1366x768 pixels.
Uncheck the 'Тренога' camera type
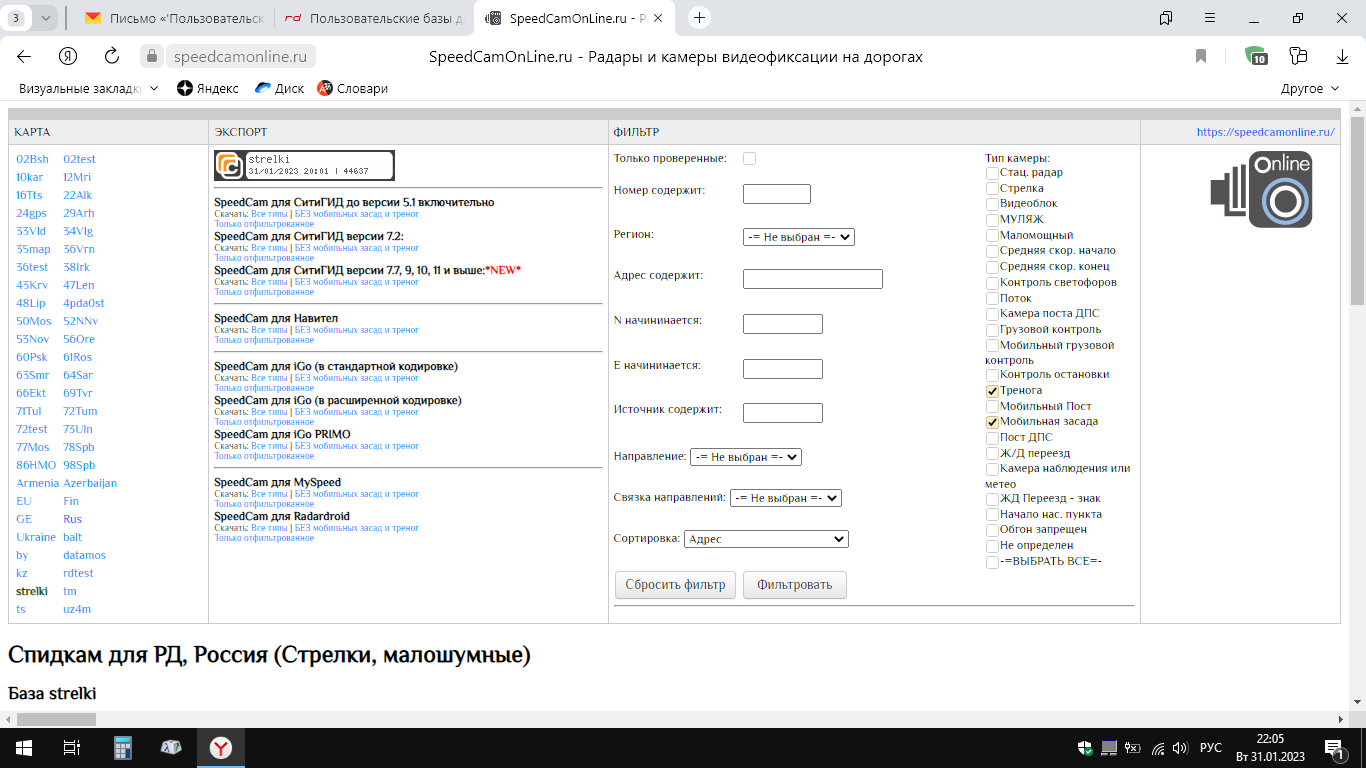[x=992, y=391]
